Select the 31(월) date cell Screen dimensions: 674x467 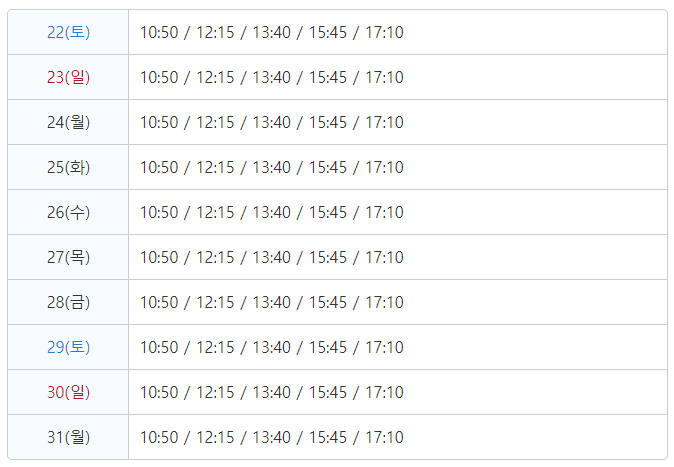pyautogui.click(x=68, y=437)
